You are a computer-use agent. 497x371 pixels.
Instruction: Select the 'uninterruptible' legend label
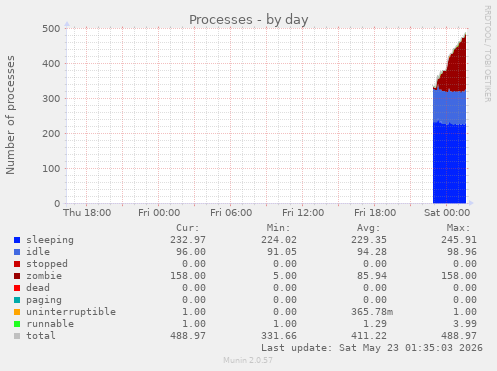point(71,312)
